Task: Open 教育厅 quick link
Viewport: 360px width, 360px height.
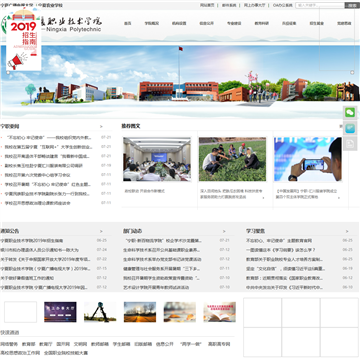Action: (46, 344)
